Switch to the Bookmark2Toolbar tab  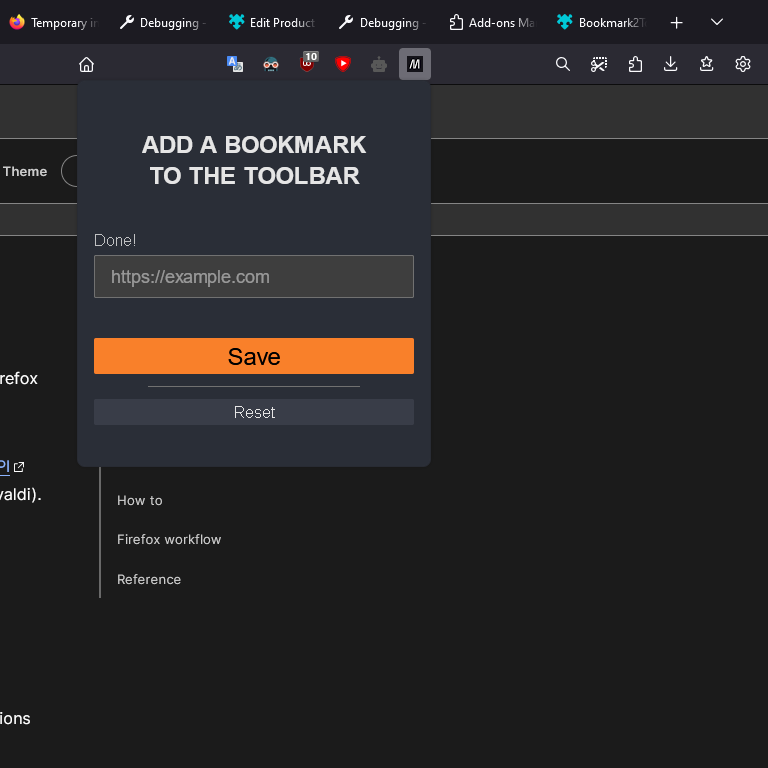602,23
